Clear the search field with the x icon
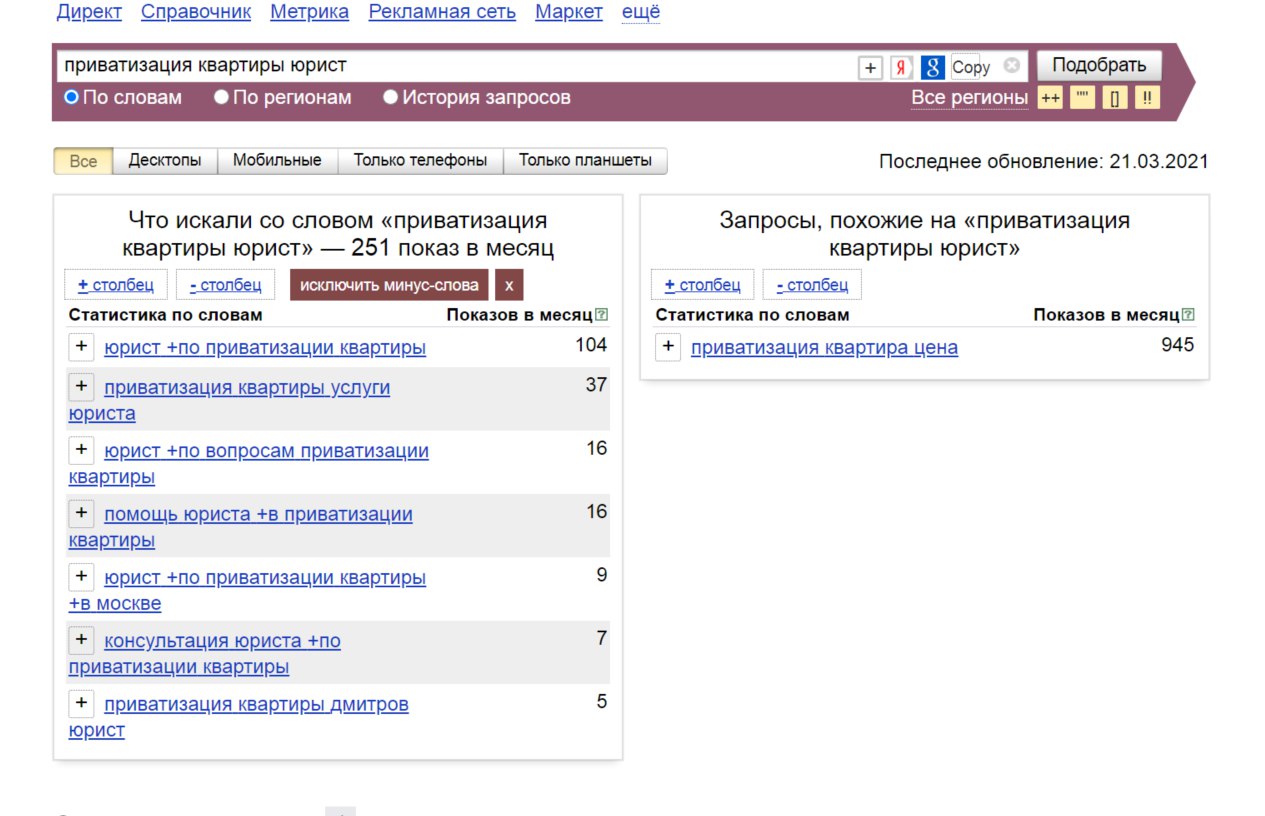 (x=1012, y=65)
